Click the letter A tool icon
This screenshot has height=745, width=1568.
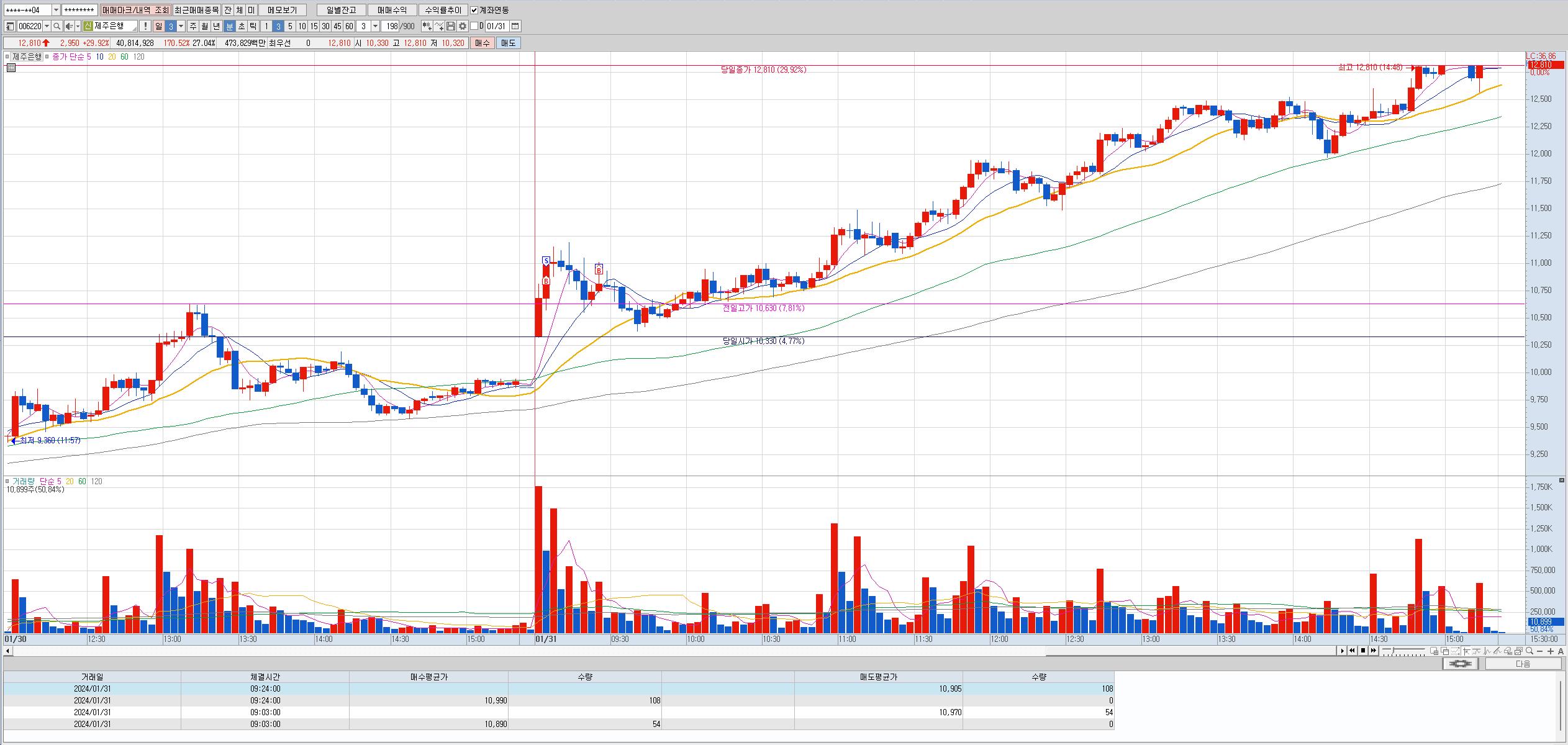tap(1561, 651)
